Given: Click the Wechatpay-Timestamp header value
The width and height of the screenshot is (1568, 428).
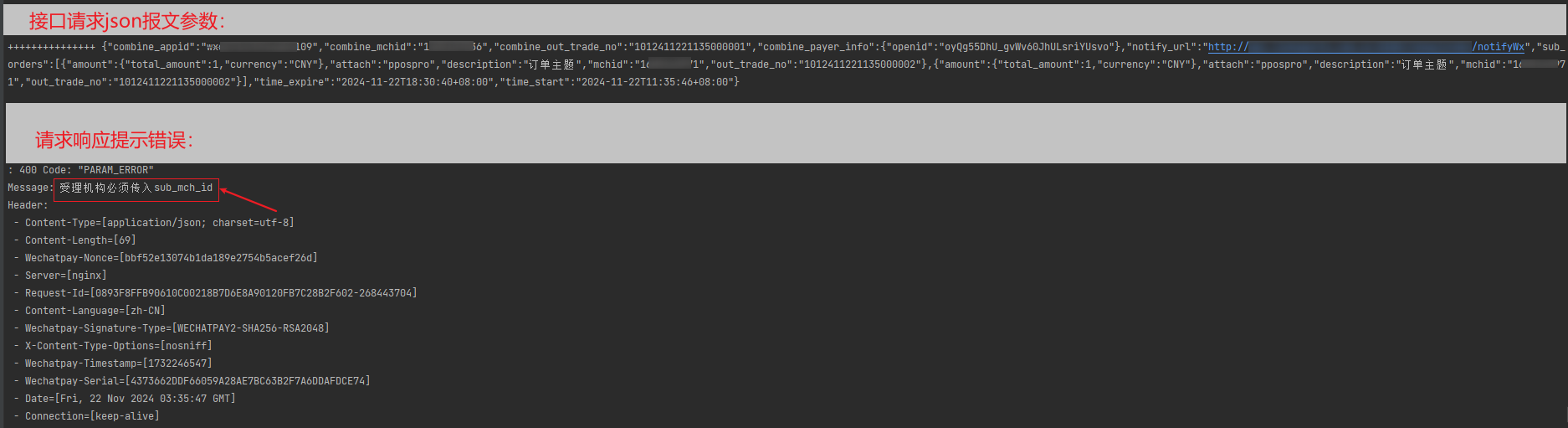Looking at the screenshot, I should point(178,364).
